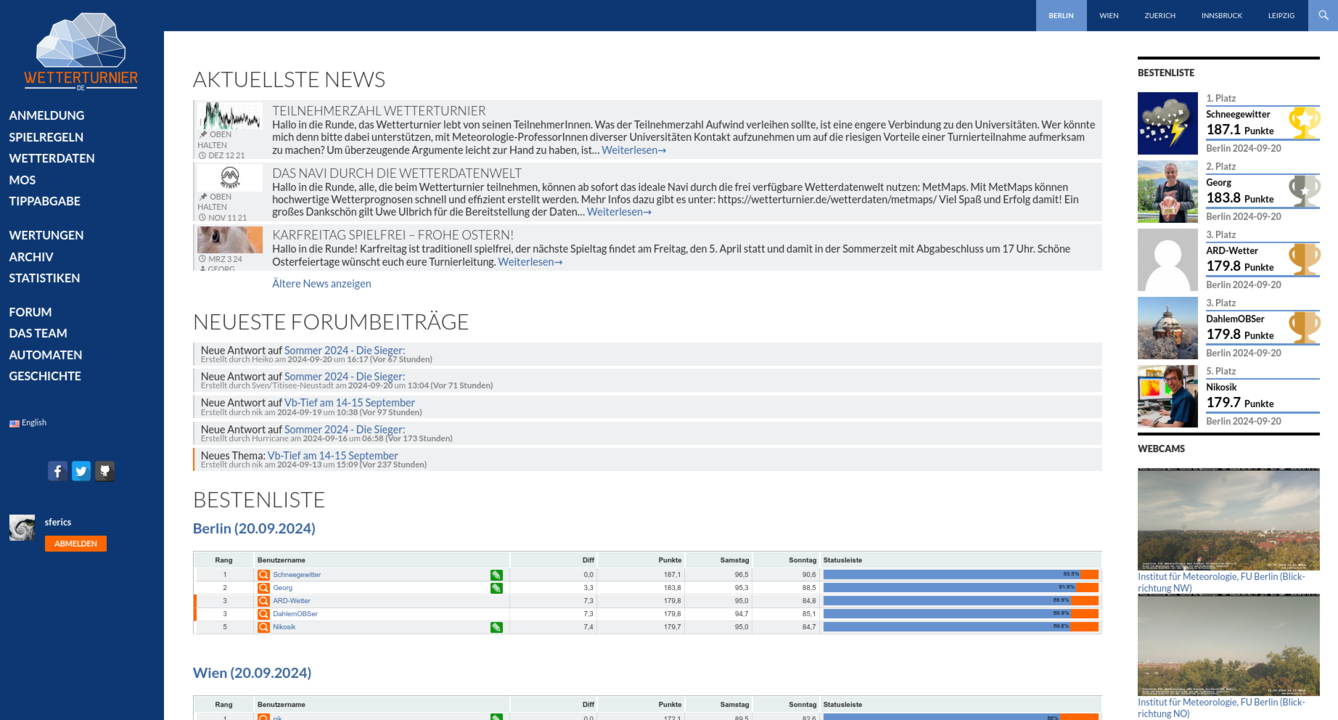The image size is (1338, 720).
Task: Select the Wien city tab
Action: click(x=1109, y=15)
